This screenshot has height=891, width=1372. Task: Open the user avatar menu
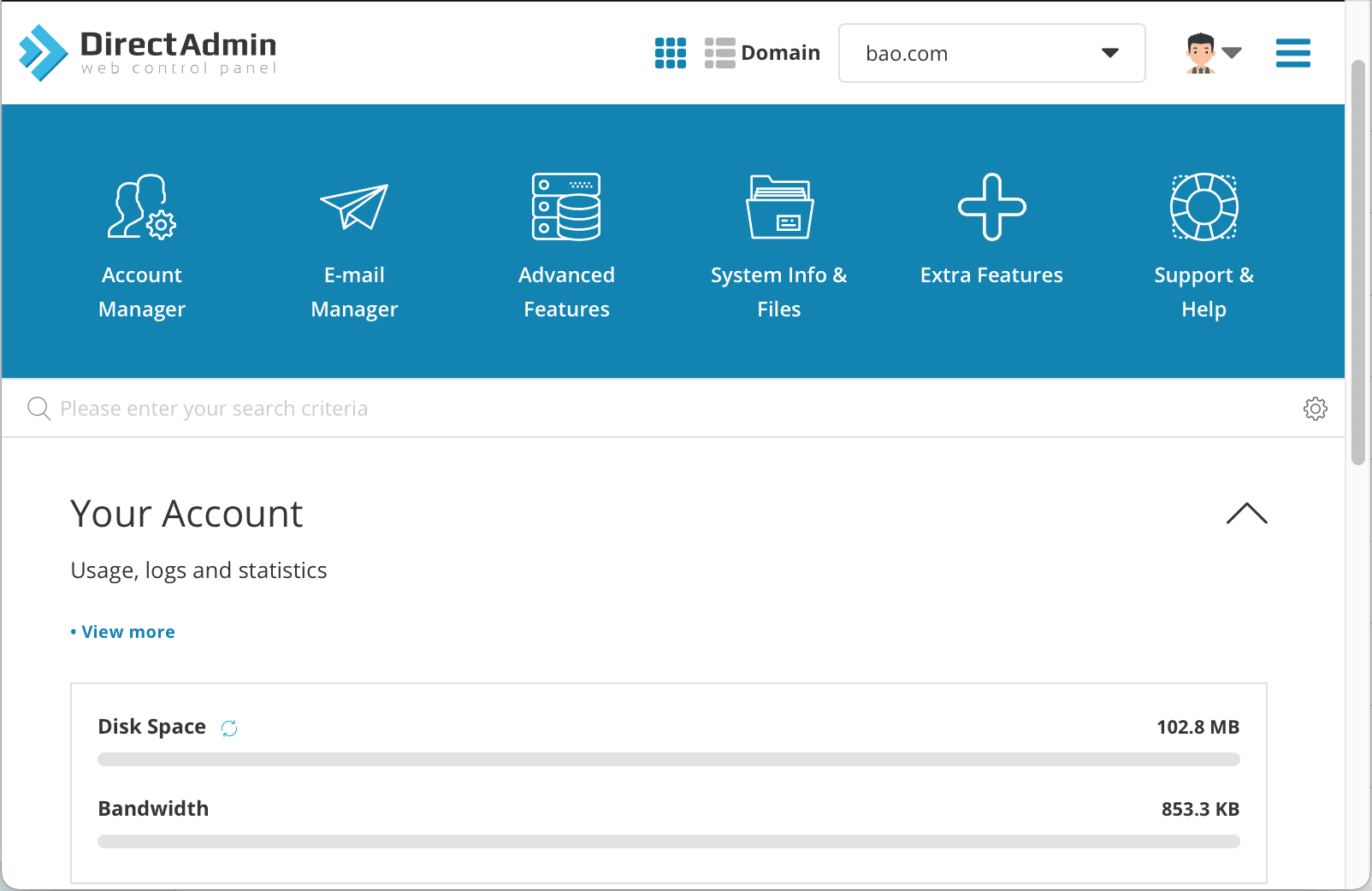point(1212,53)
